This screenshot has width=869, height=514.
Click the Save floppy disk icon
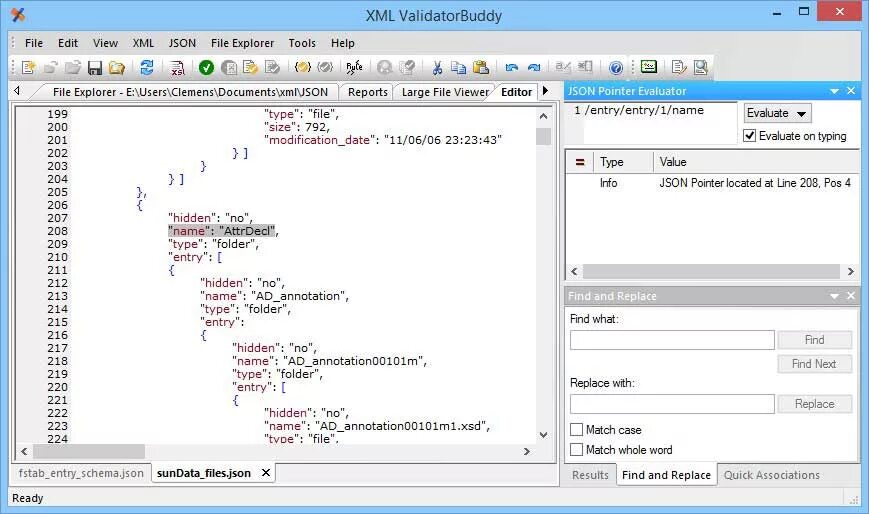[x=95, y=68]
